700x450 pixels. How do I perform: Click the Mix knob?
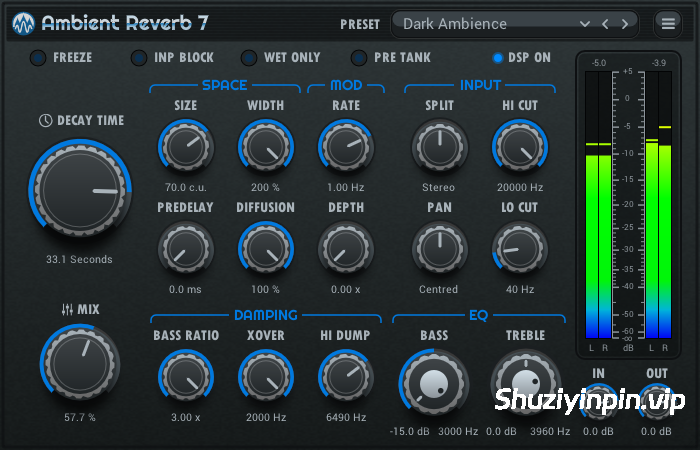[80, 362]
